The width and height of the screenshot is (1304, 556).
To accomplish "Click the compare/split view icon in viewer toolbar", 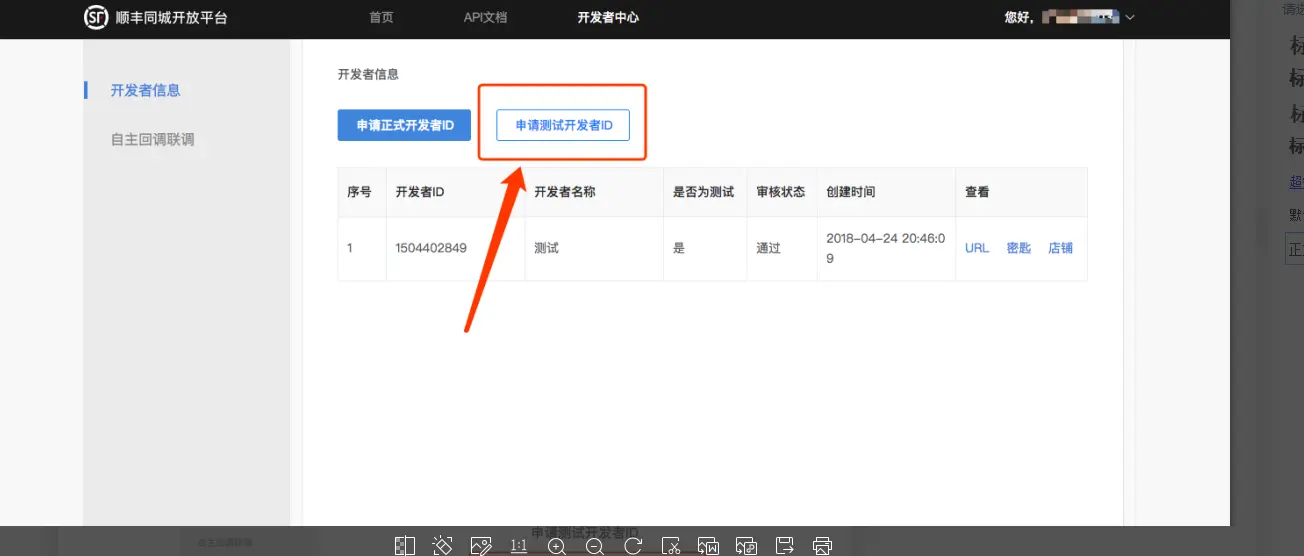I will point(405,545).
